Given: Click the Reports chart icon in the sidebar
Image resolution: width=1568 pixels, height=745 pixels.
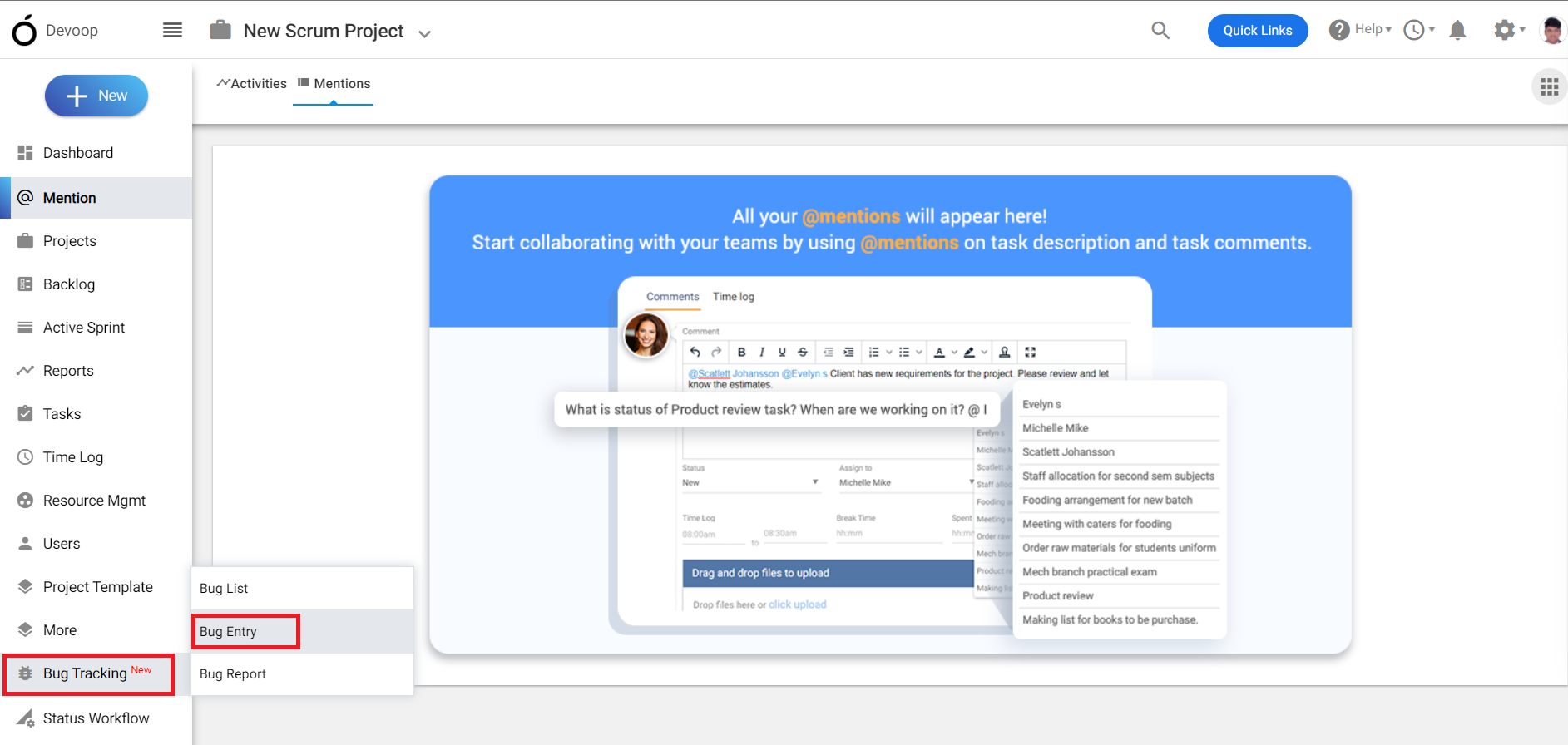Looking at the screenshot, I should tap(25, 371).
